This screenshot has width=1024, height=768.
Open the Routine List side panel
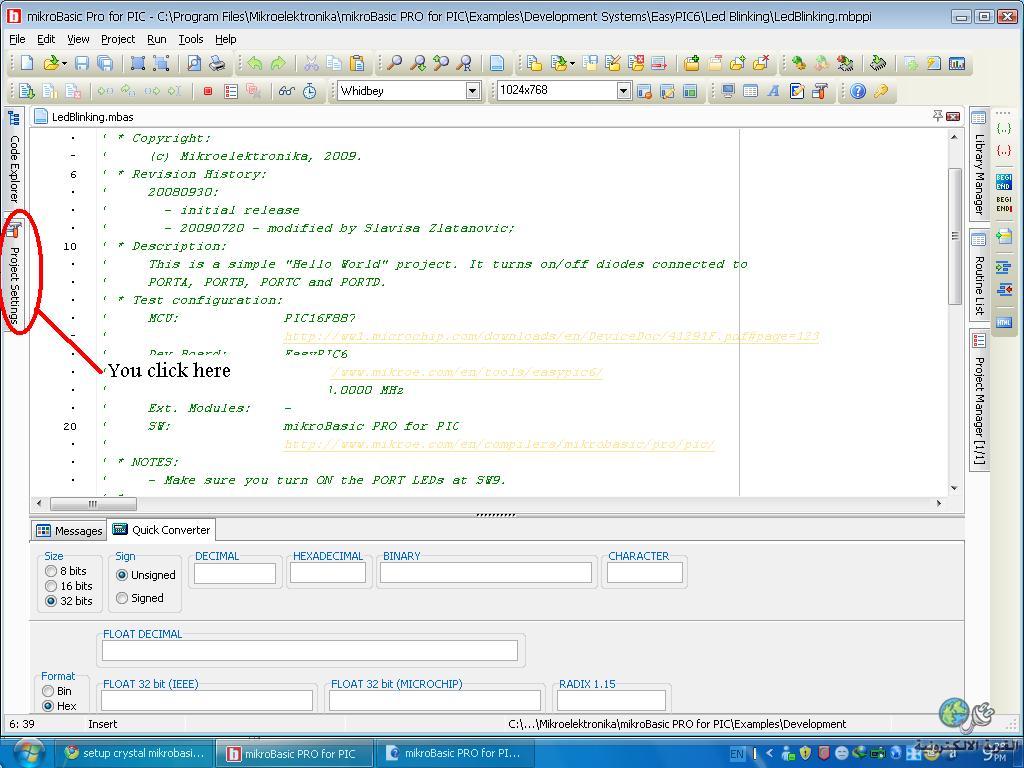point(978,275)
